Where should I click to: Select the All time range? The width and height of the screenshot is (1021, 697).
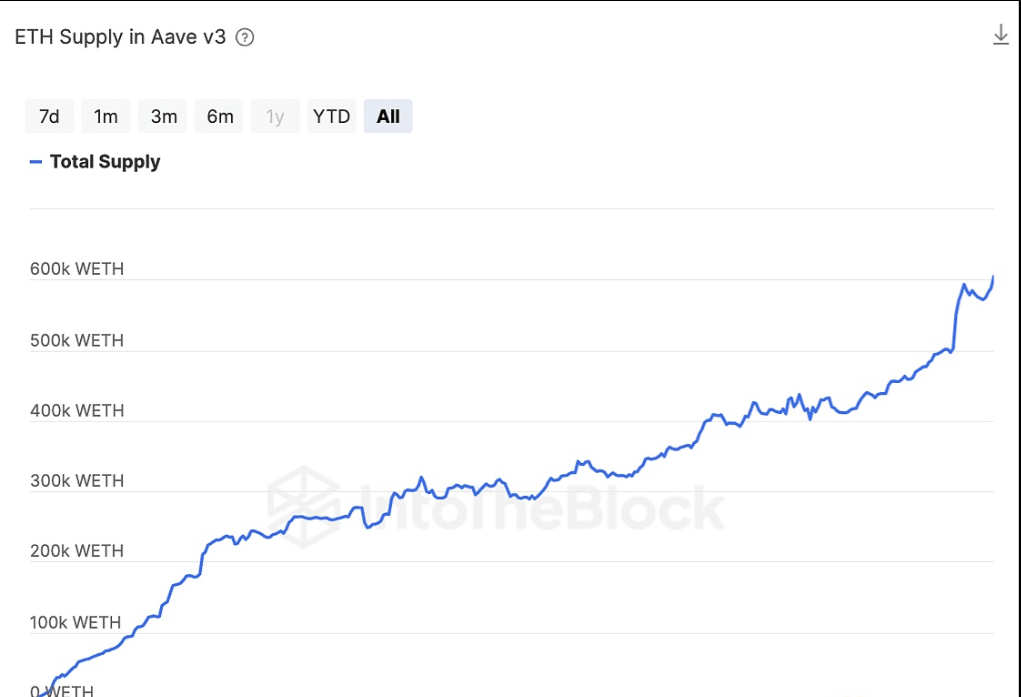coord(388,117)
